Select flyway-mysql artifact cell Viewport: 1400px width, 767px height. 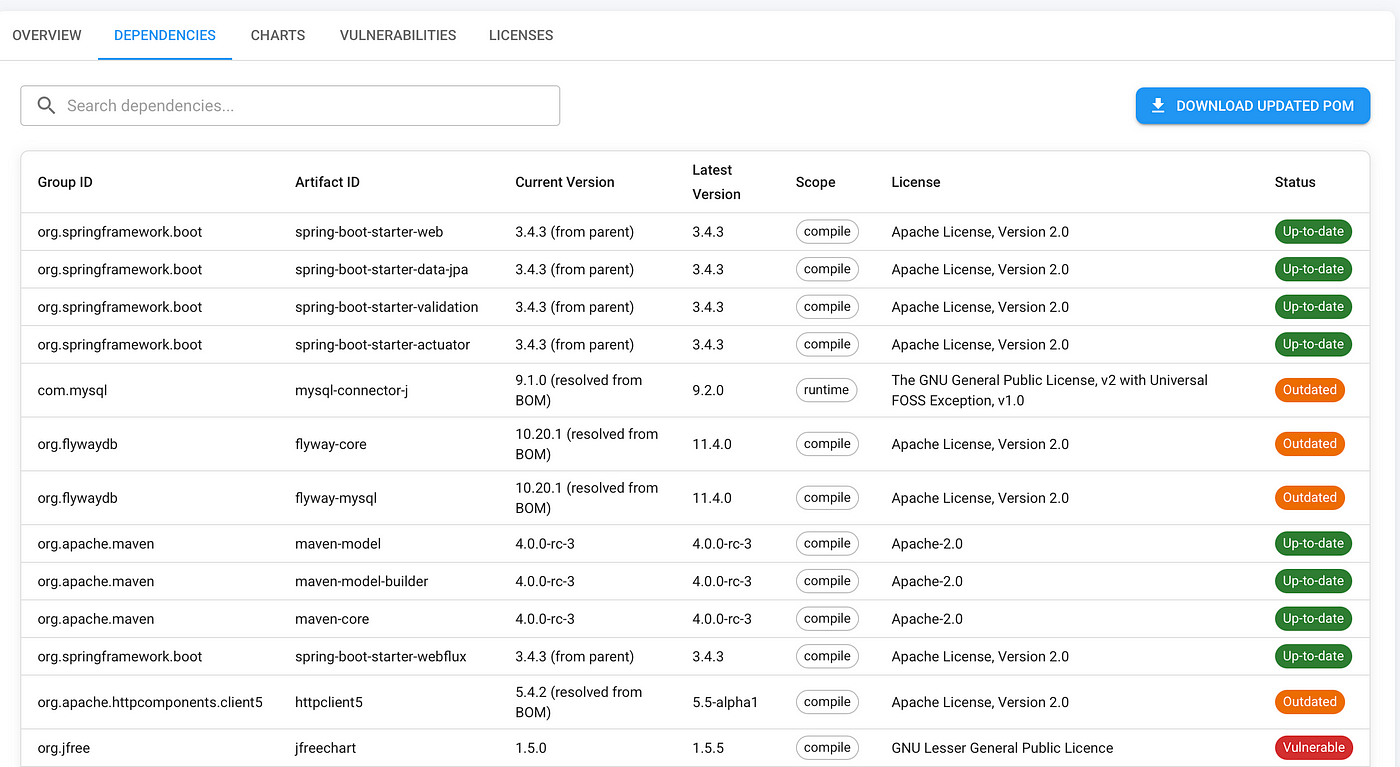click(x=336, y=498)
